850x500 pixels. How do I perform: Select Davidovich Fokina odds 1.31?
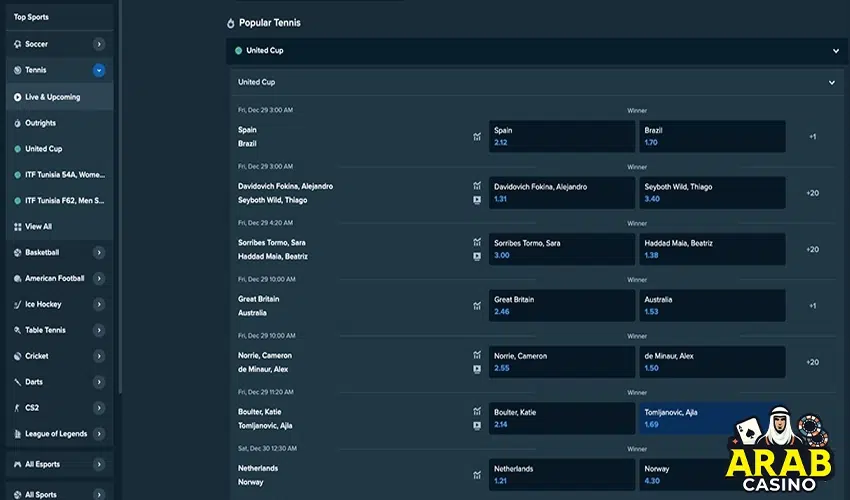pos(562,193)
